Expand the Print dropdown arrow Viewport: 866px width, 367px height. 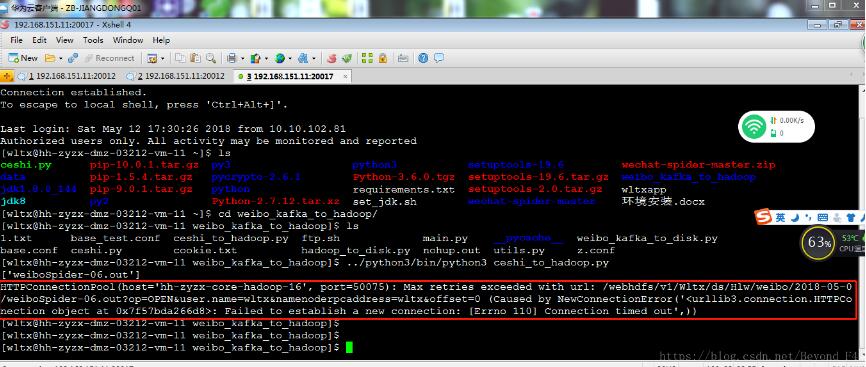click(x=242, y=58)
